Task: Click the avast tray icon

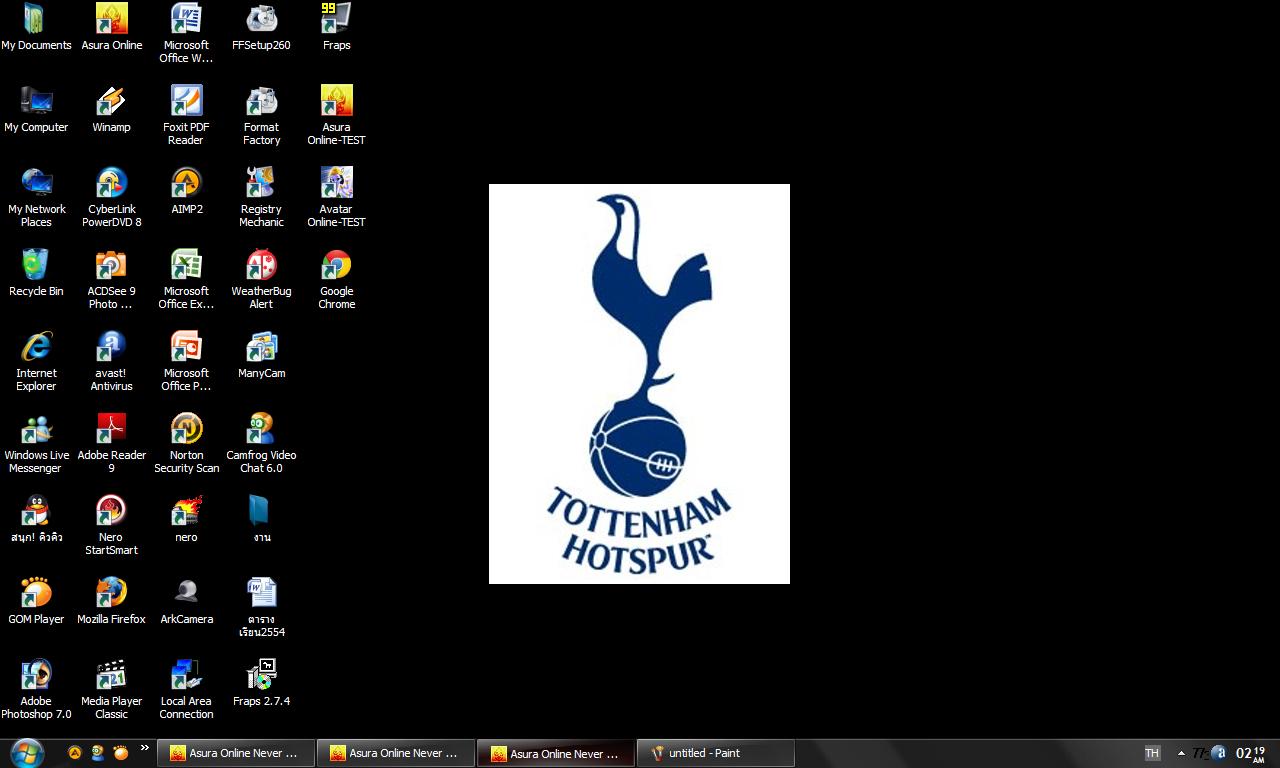Action: 1218,753
